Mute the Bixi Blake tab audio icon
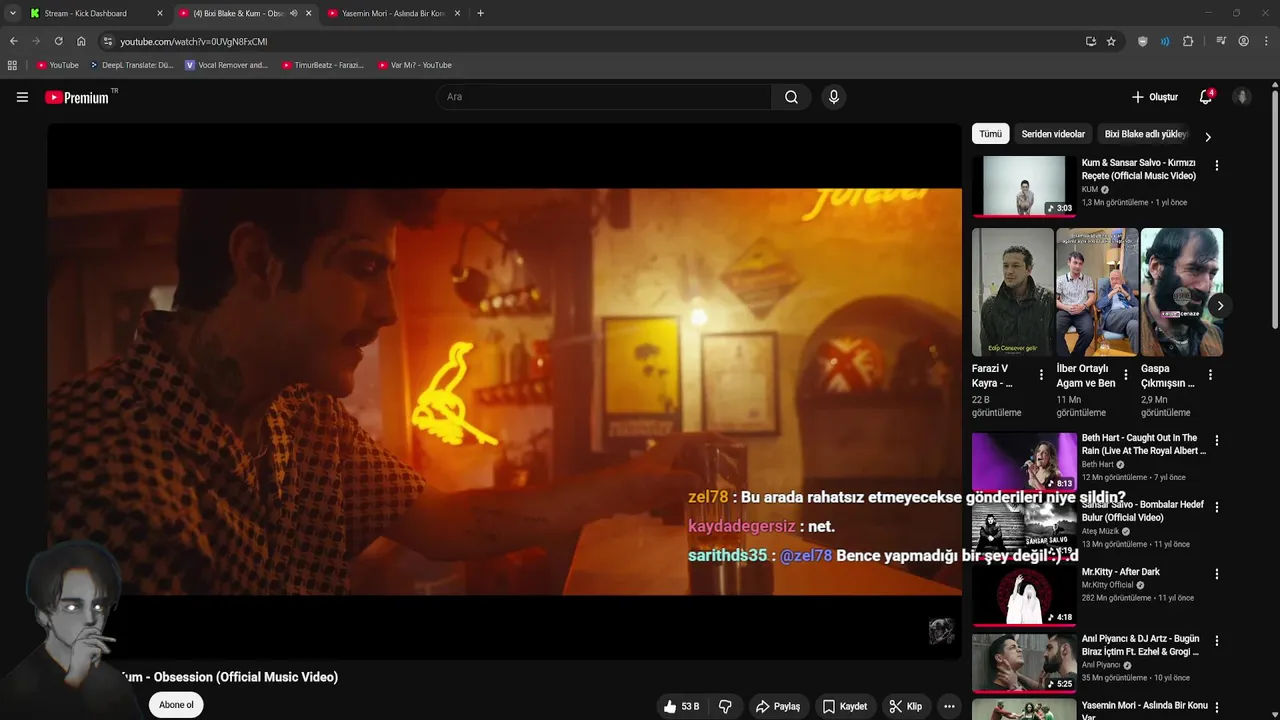This screenshot has width=1280, height=720. (294, 13)
